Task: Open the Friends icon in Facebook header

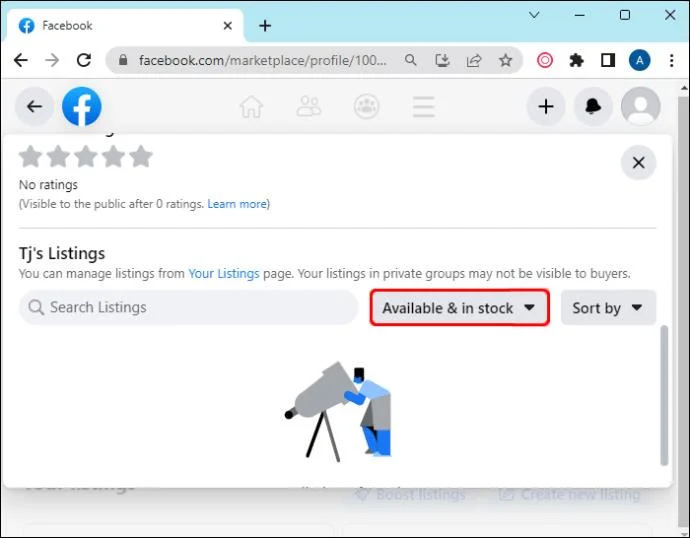Action: [309, 106]
